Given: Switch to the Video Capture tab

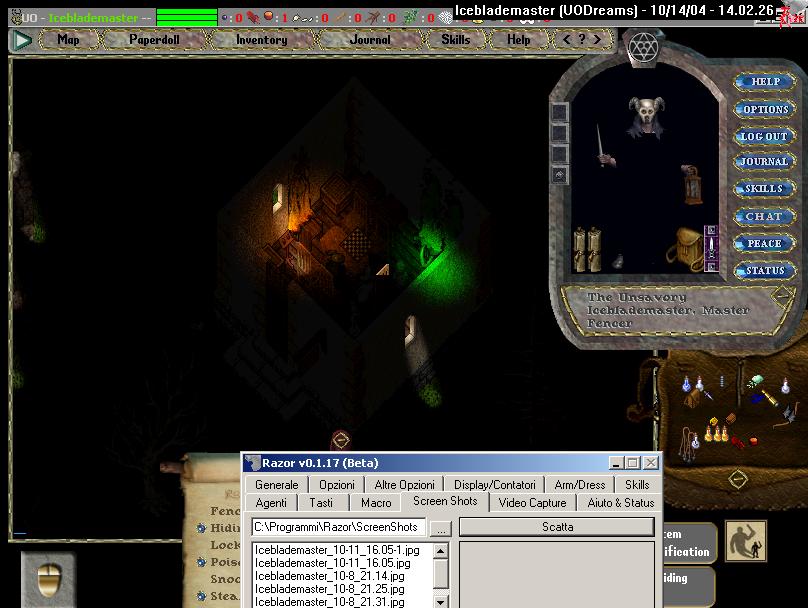Looking at the screenshot, I should pos(532,503).
